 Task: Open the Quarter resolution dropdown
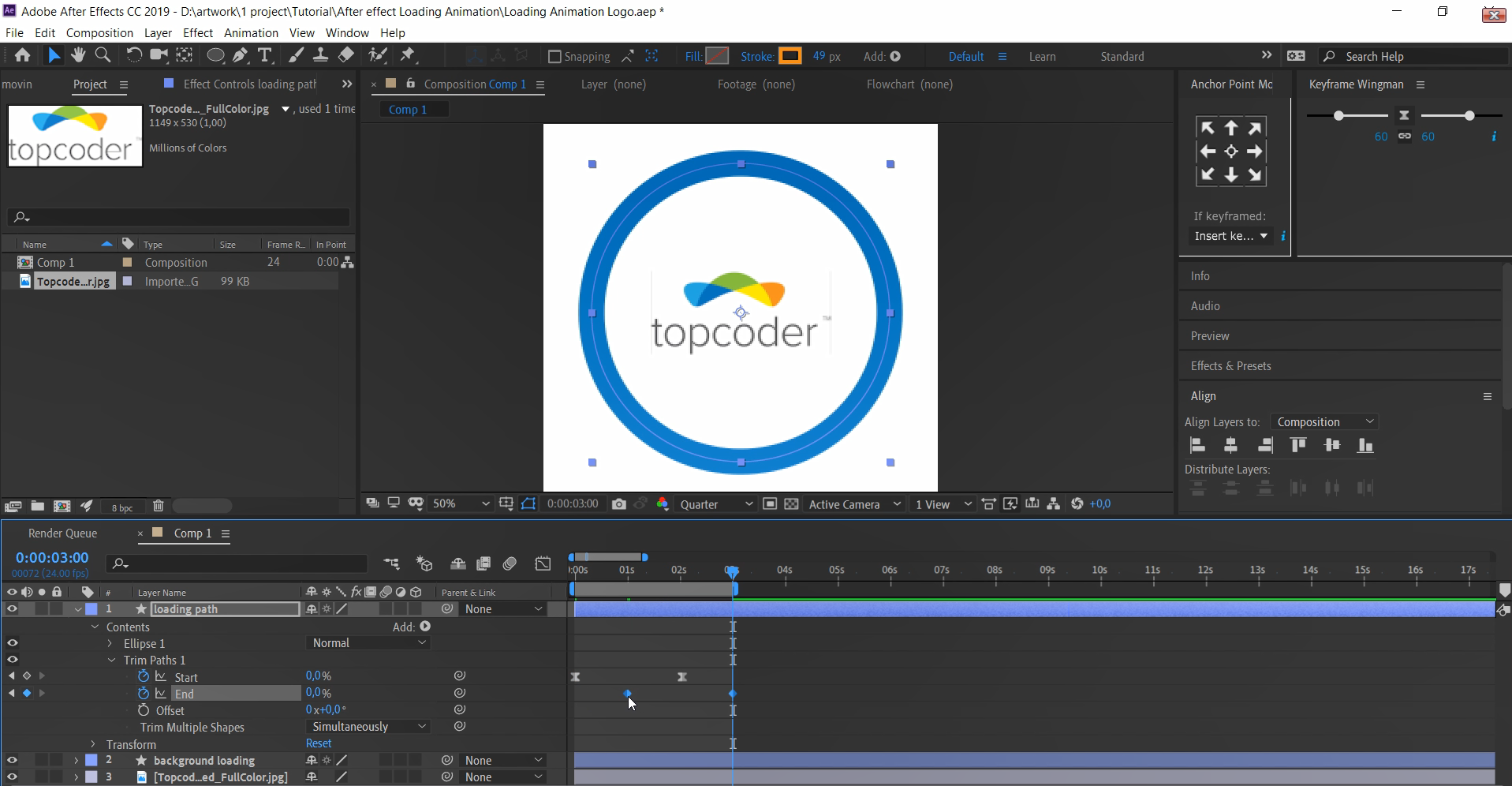716,503
